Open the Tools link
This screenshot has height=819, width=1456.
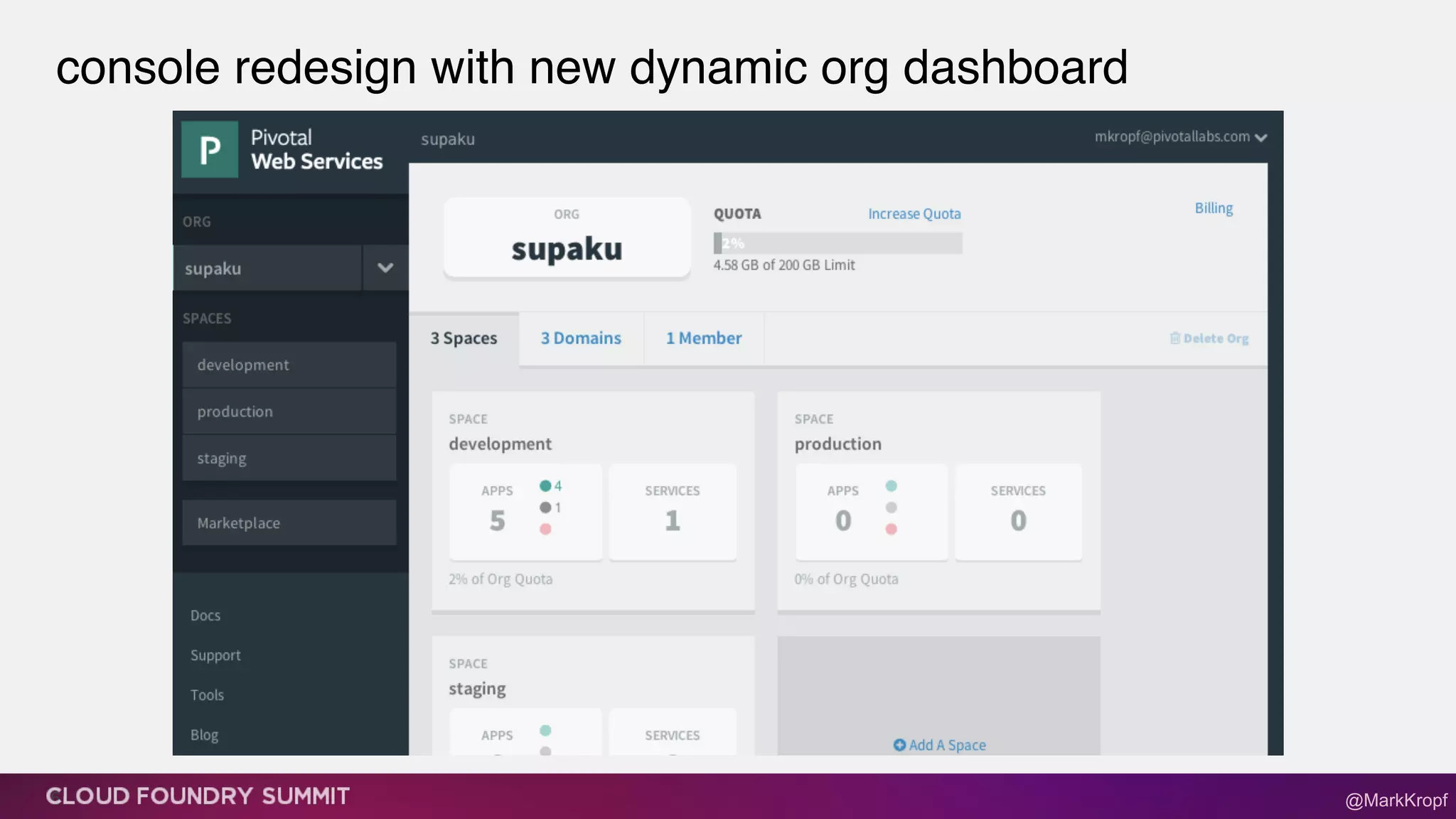(207, 695)
